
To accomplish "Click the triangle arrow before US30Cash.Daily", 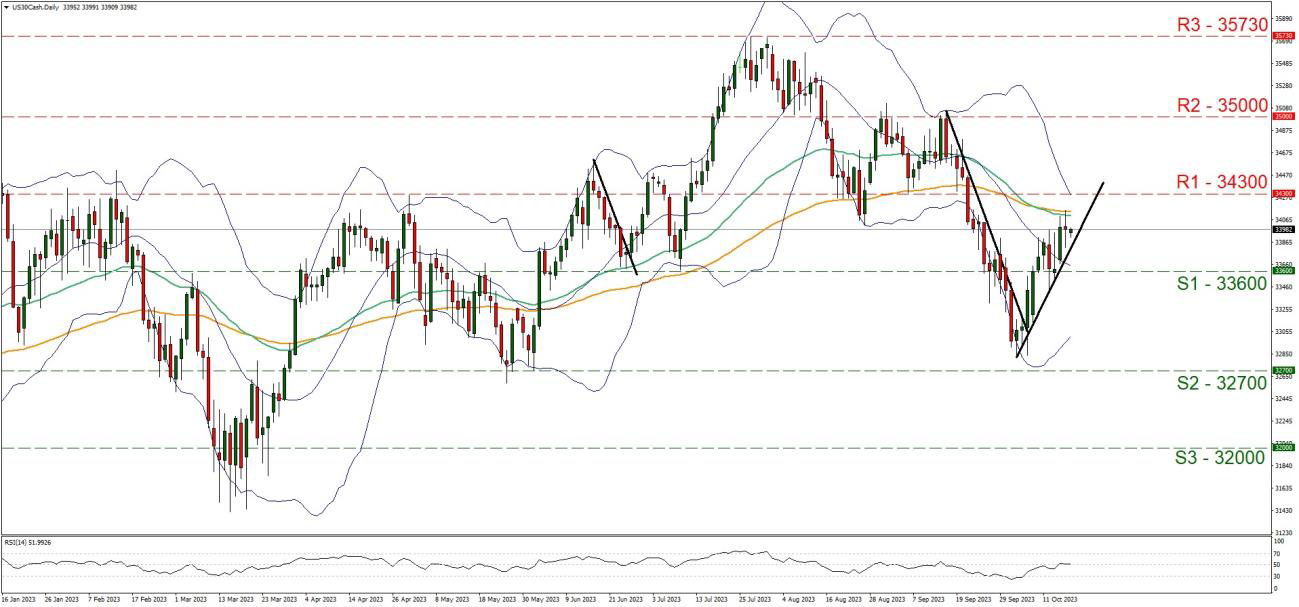I will click(x=5, y=6).
